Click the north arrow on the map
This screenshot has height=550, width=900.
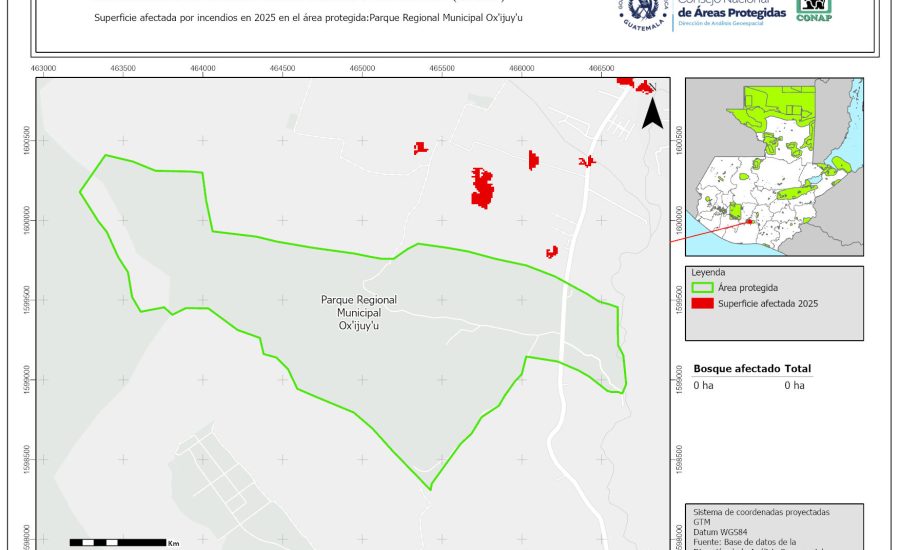[652, 113]
